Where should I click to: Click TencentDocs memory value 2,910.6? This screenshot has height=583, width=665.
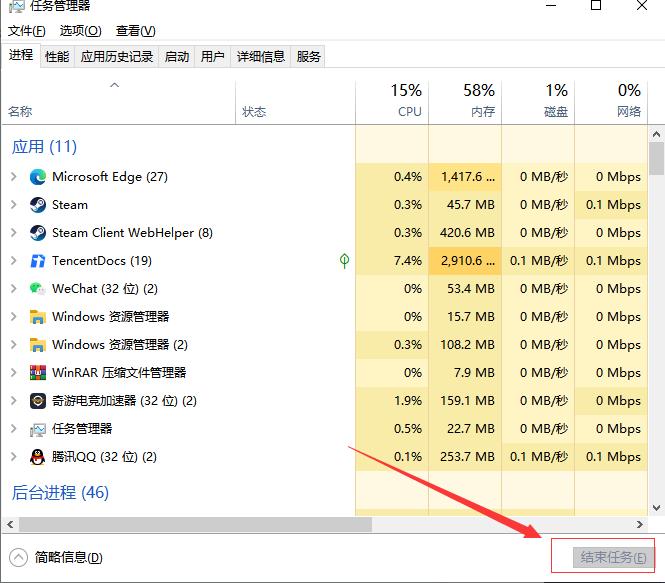467,261
